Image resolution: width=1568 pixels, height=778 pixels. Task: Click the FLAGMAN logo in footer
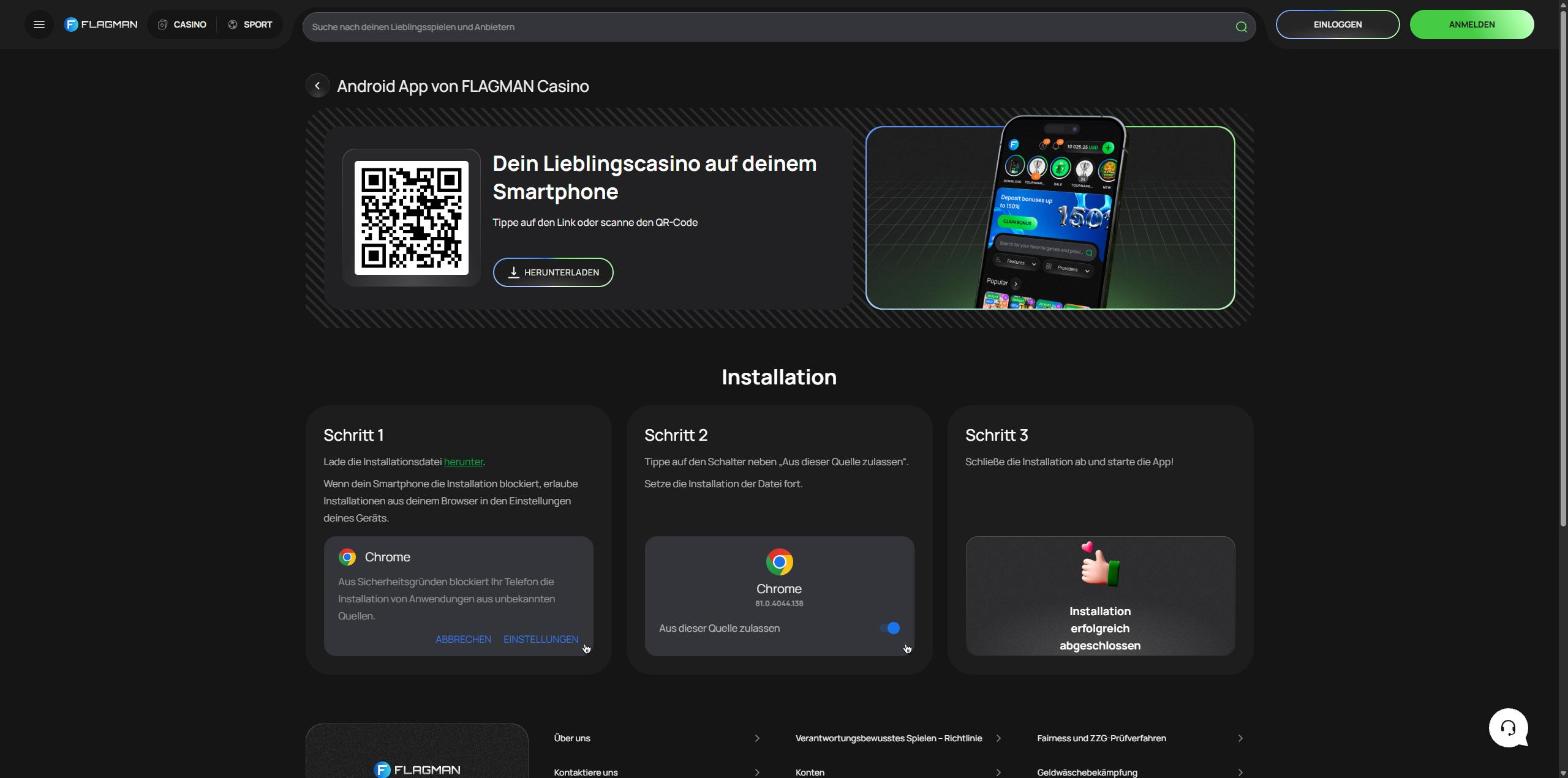coord(417,769)
